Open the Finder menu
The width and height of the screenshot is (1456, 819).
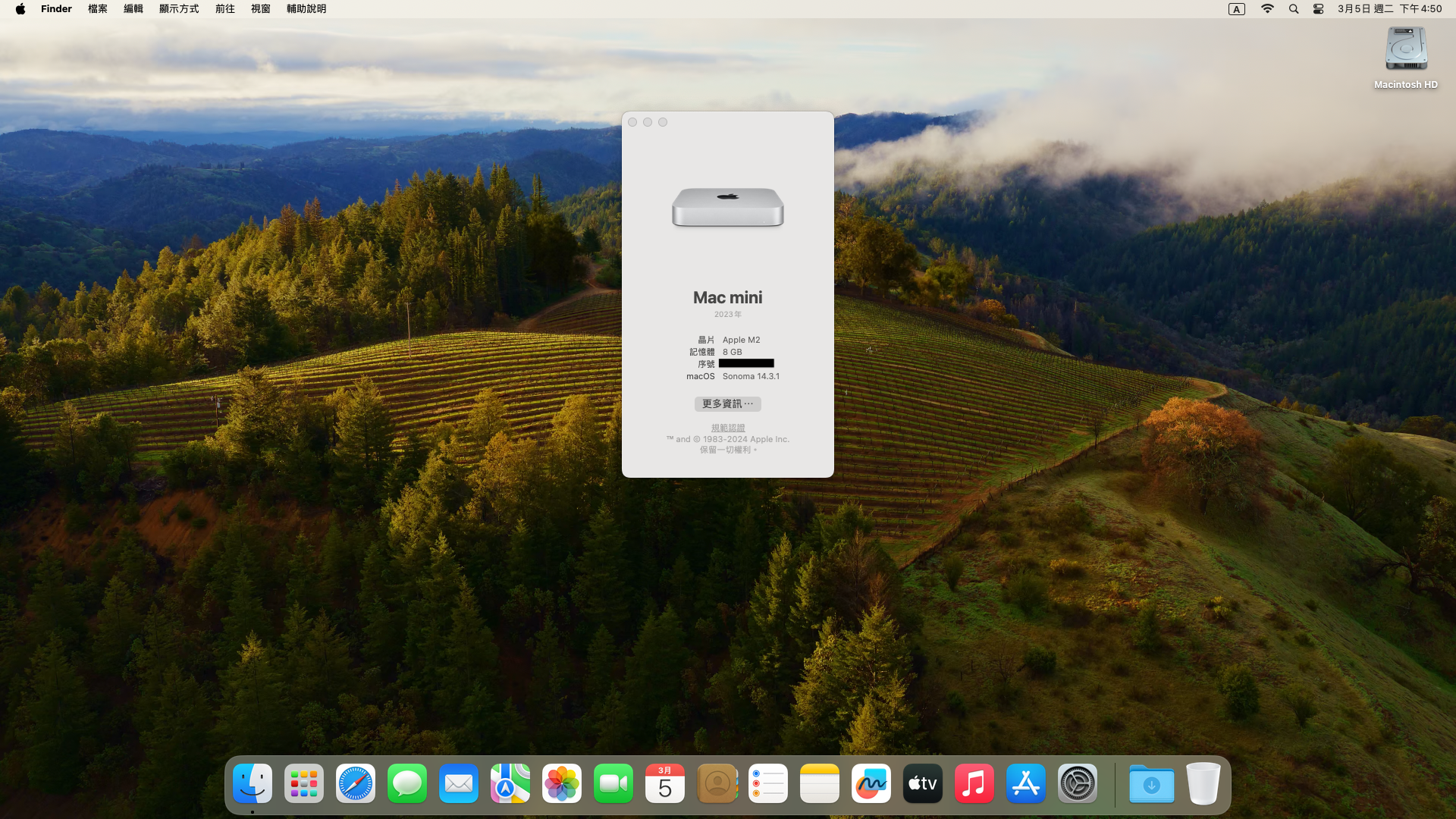56,9
